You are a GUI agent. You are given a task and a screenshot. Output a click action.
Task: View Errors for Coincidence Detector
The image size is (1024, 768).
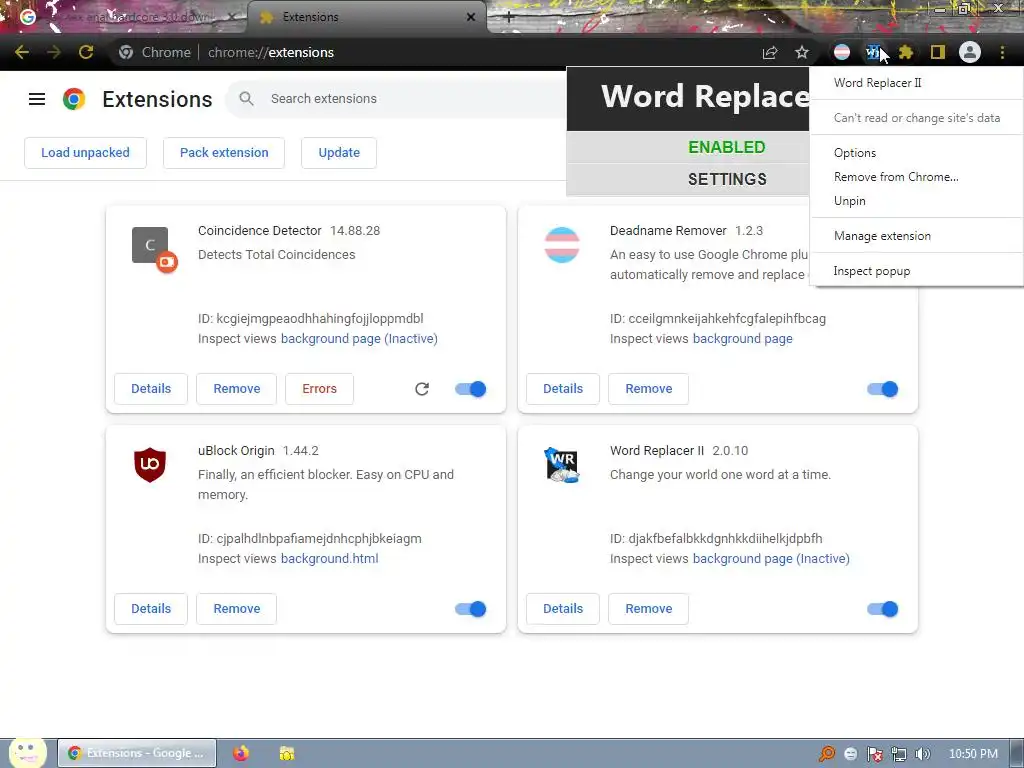tap(319, 389)
